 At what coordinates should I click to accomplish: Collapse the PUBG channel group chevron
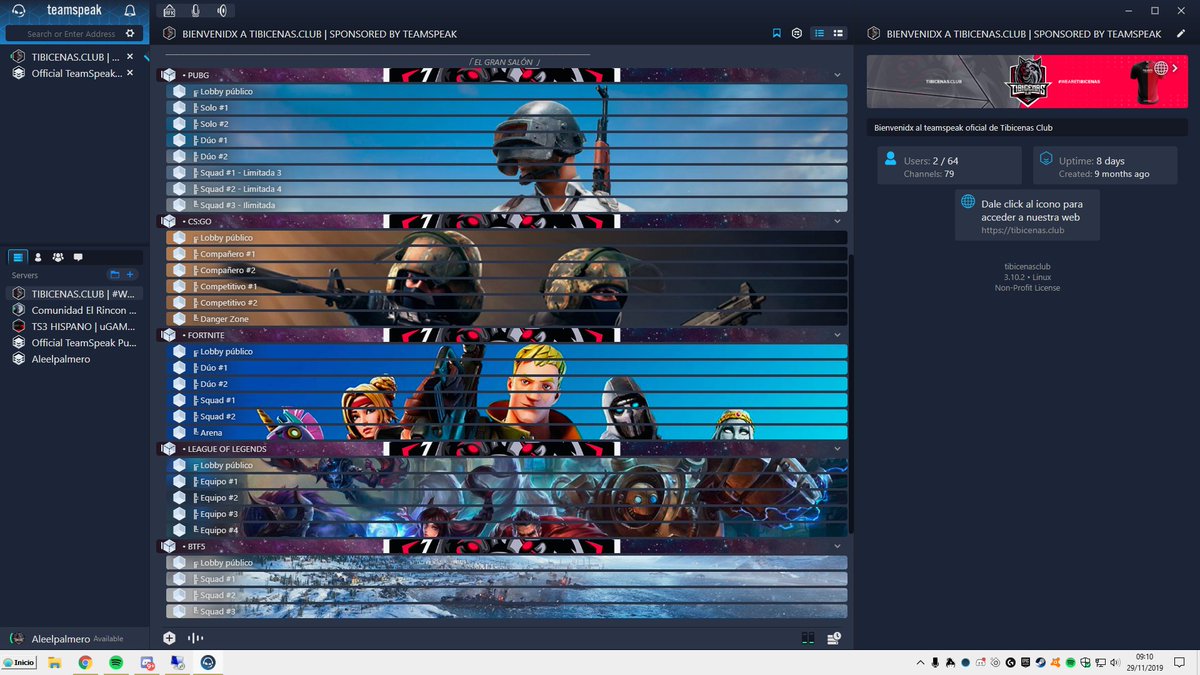tap(838, 75)
